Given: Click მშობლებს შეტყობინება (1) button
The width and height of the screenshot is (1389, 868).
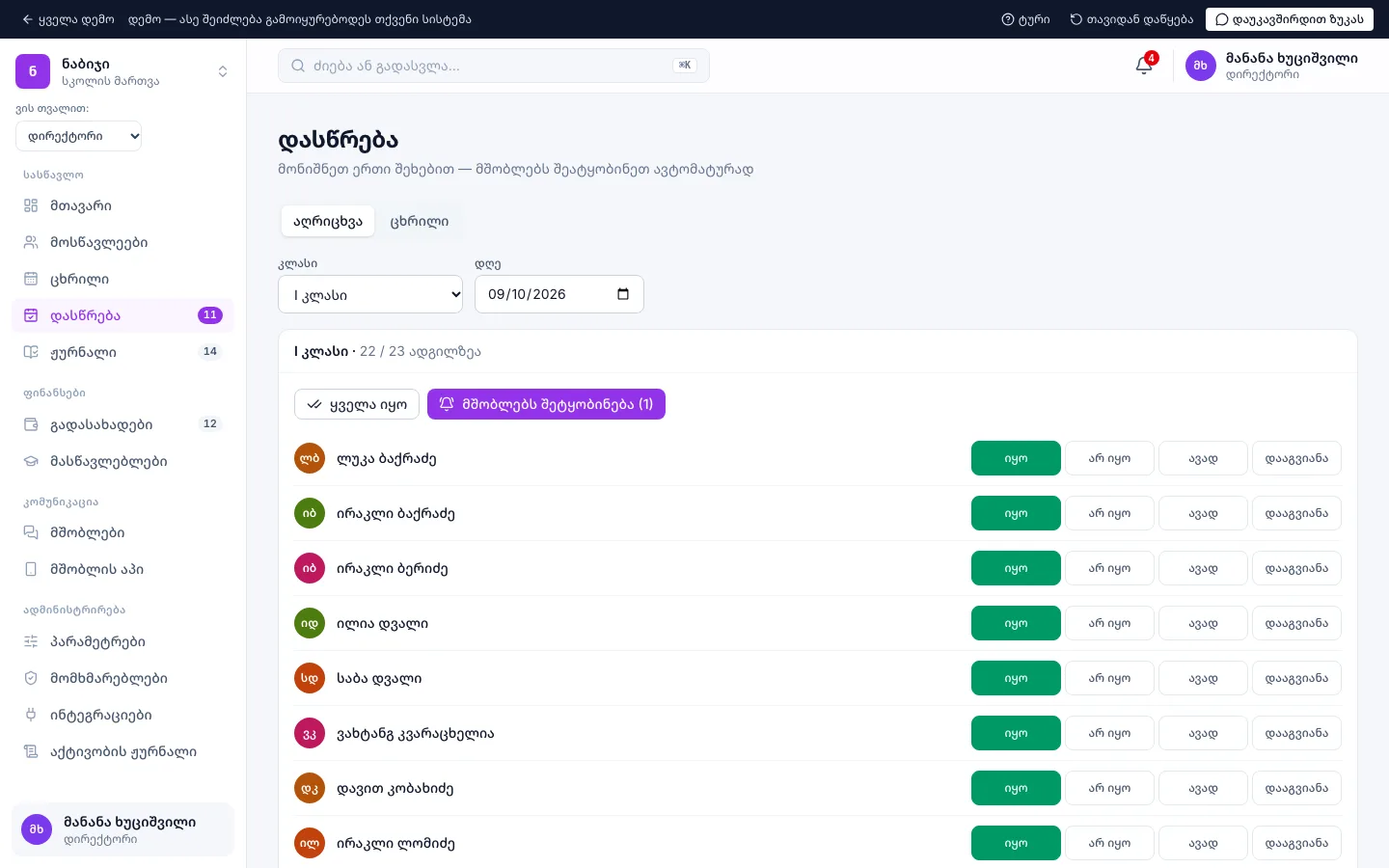Looking at the screenshot, I should [546, 404].
